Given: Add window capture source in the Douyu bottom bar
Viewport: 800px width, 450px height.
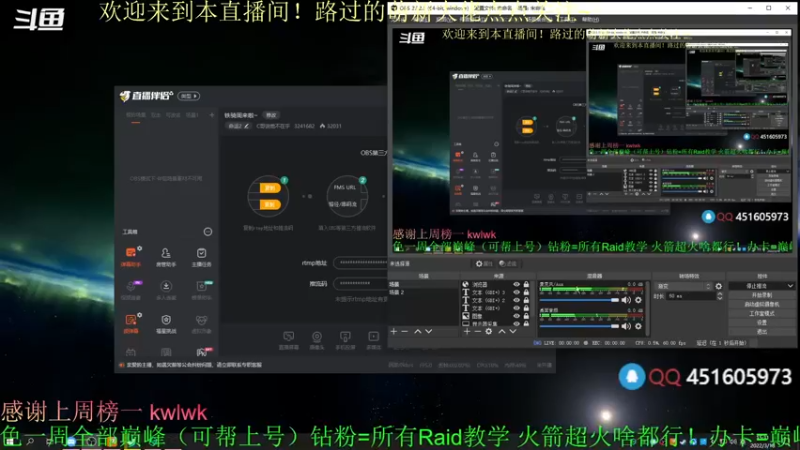Looking at the screenshot, I should (288, 339).
